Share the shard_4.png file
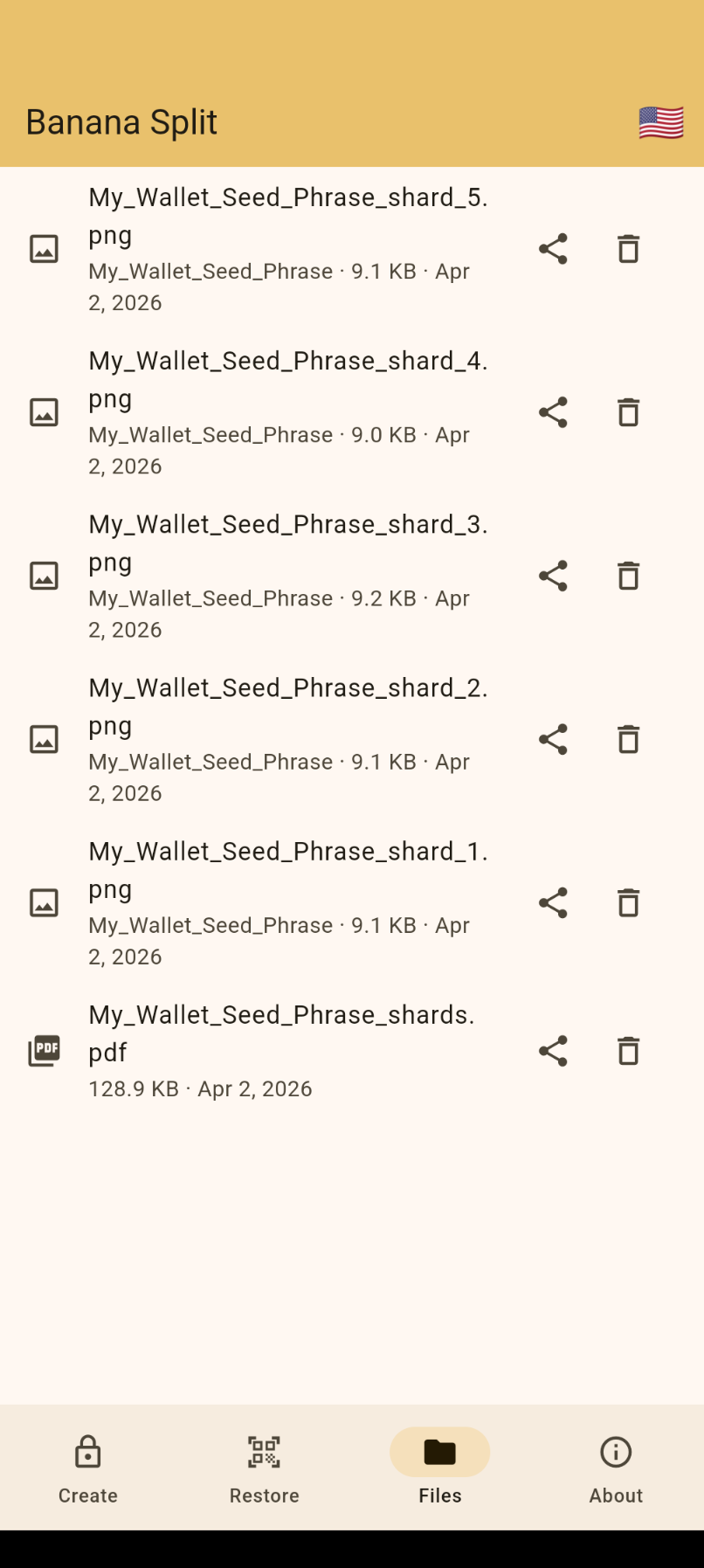Screen dimensions: 704x1568 tap(553, 412)
